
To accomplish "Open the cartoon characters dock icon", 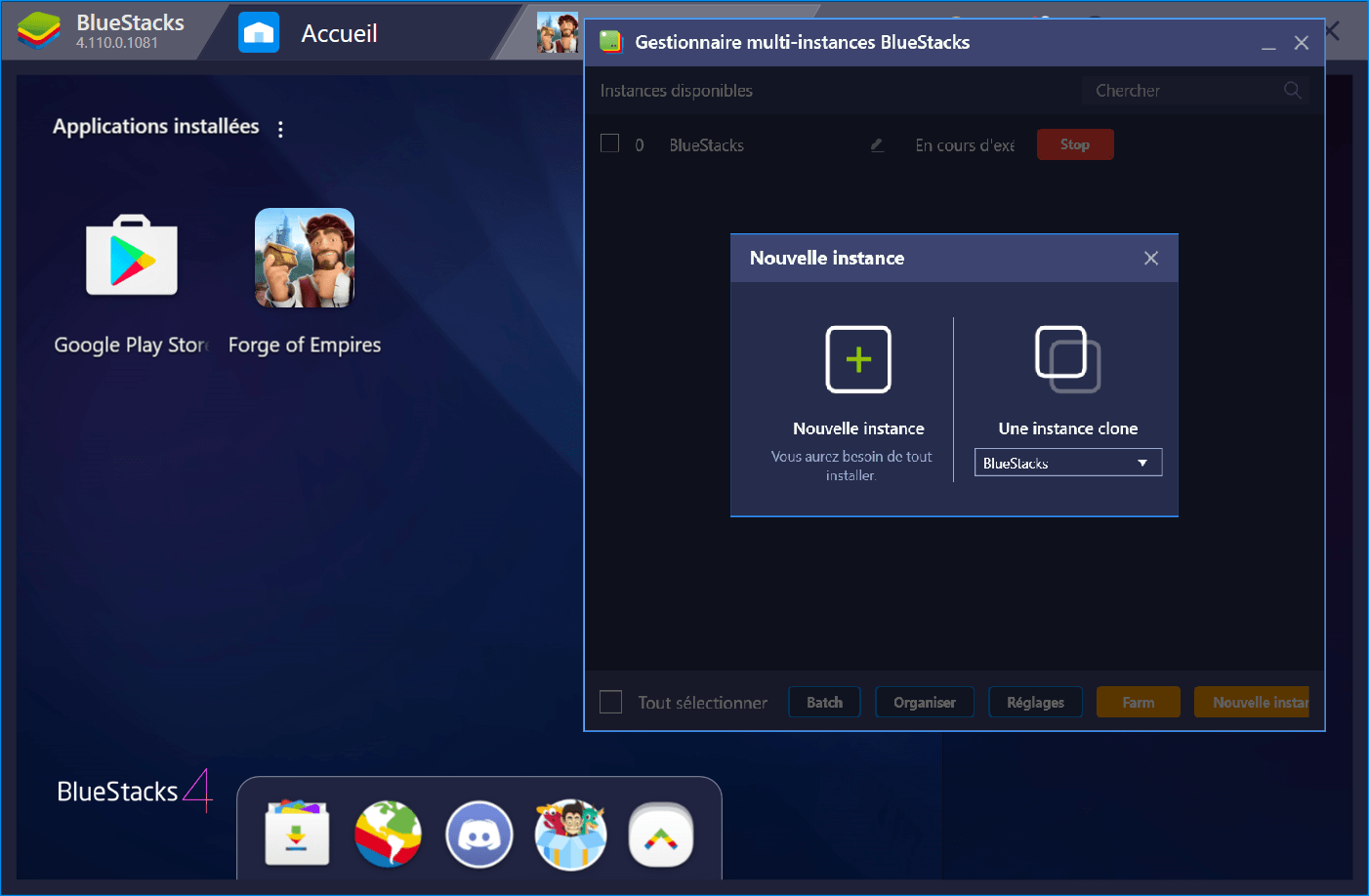I will click(571, 835).
